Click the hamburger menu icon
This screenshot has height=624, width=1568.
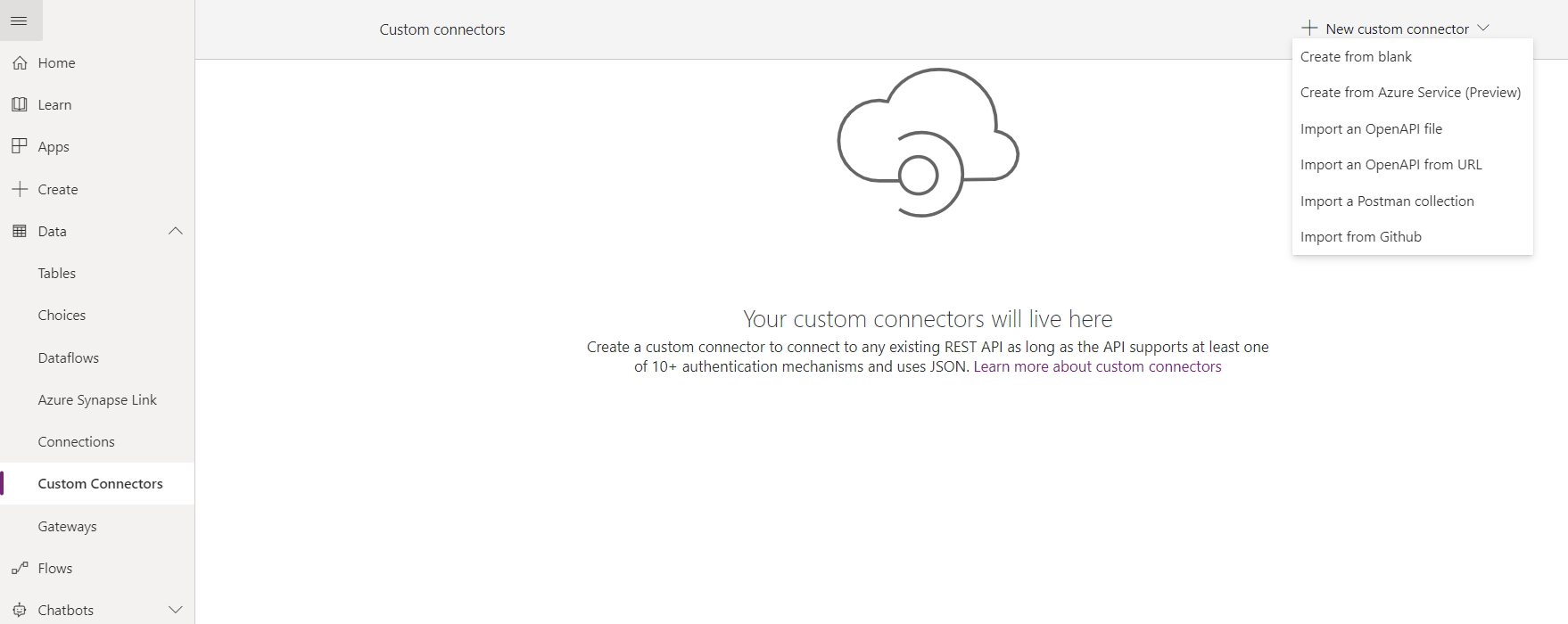(19, 21)
